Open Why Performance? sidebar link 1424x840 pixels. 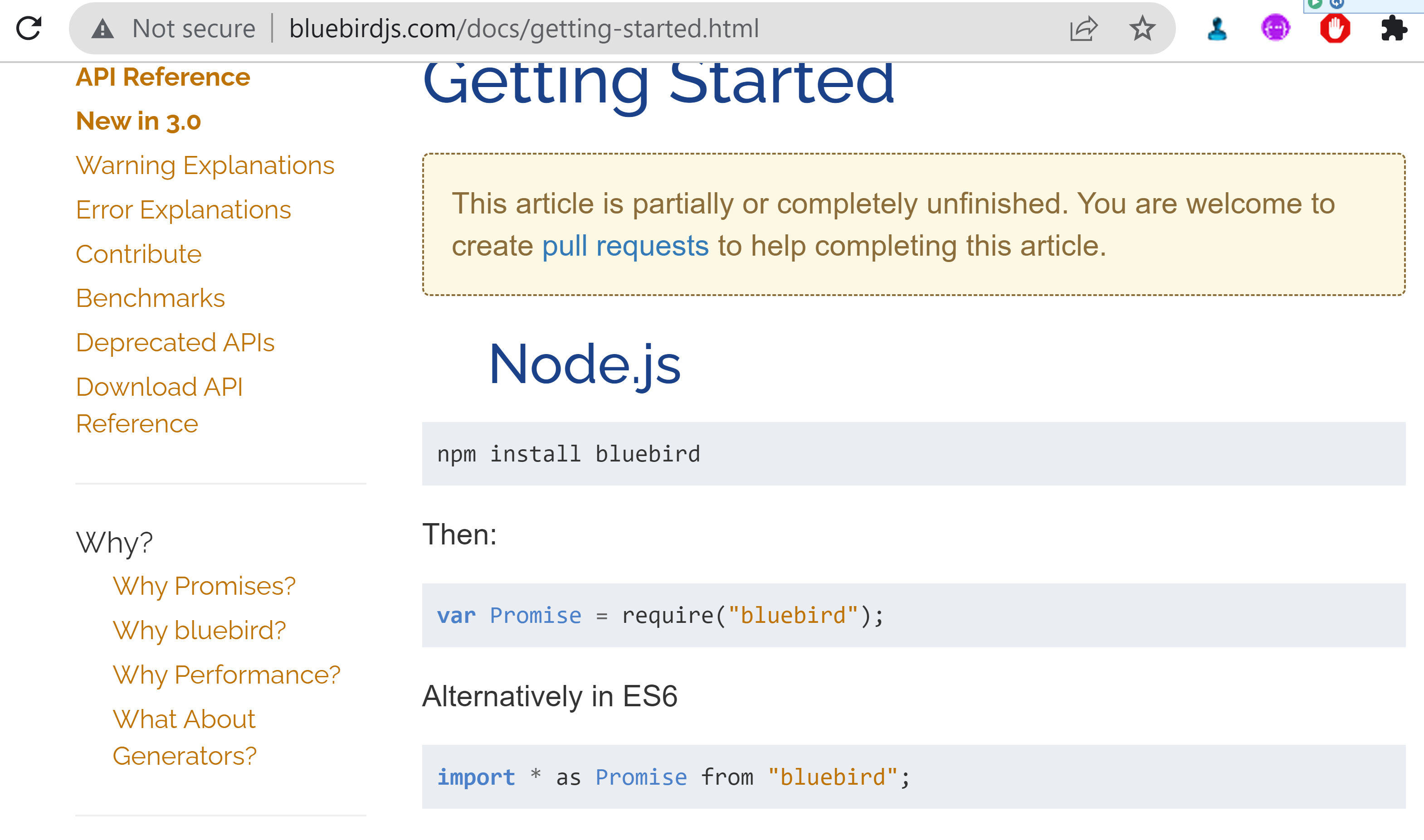click(x=226, y=675)
